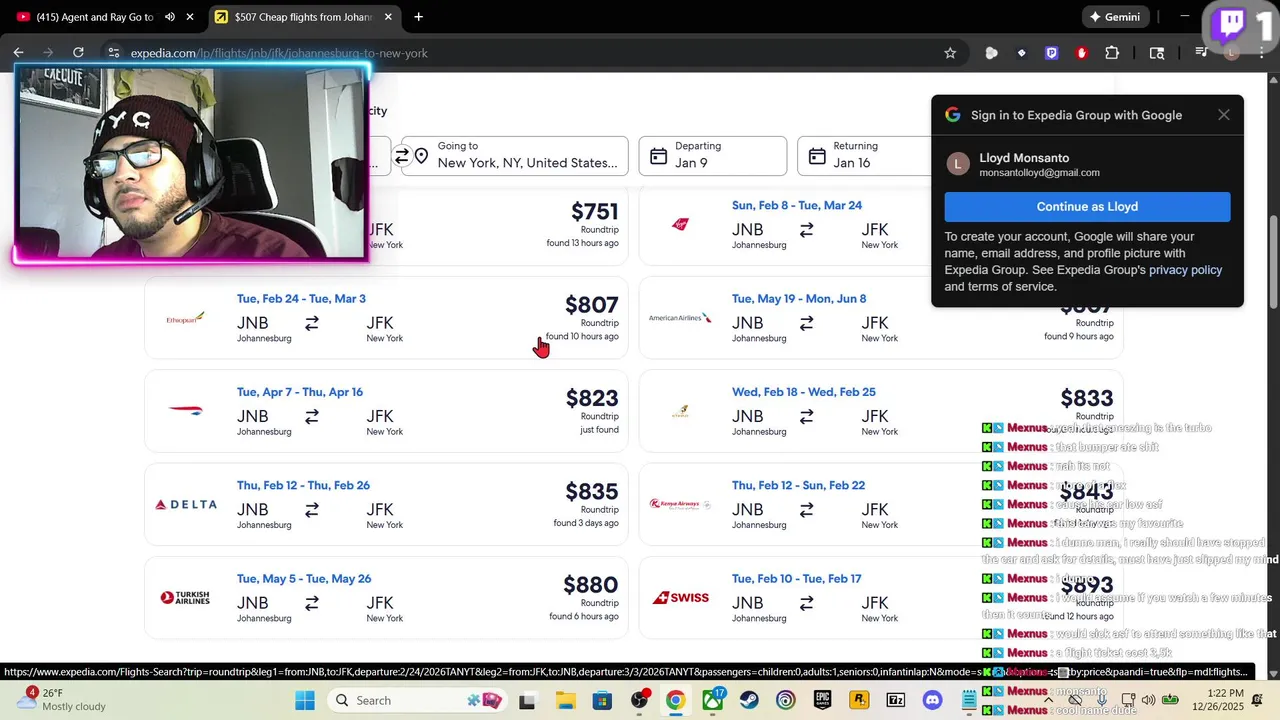The image size is (1280, 720).
Task: Click the address bar URL
Action: point(279,53)
